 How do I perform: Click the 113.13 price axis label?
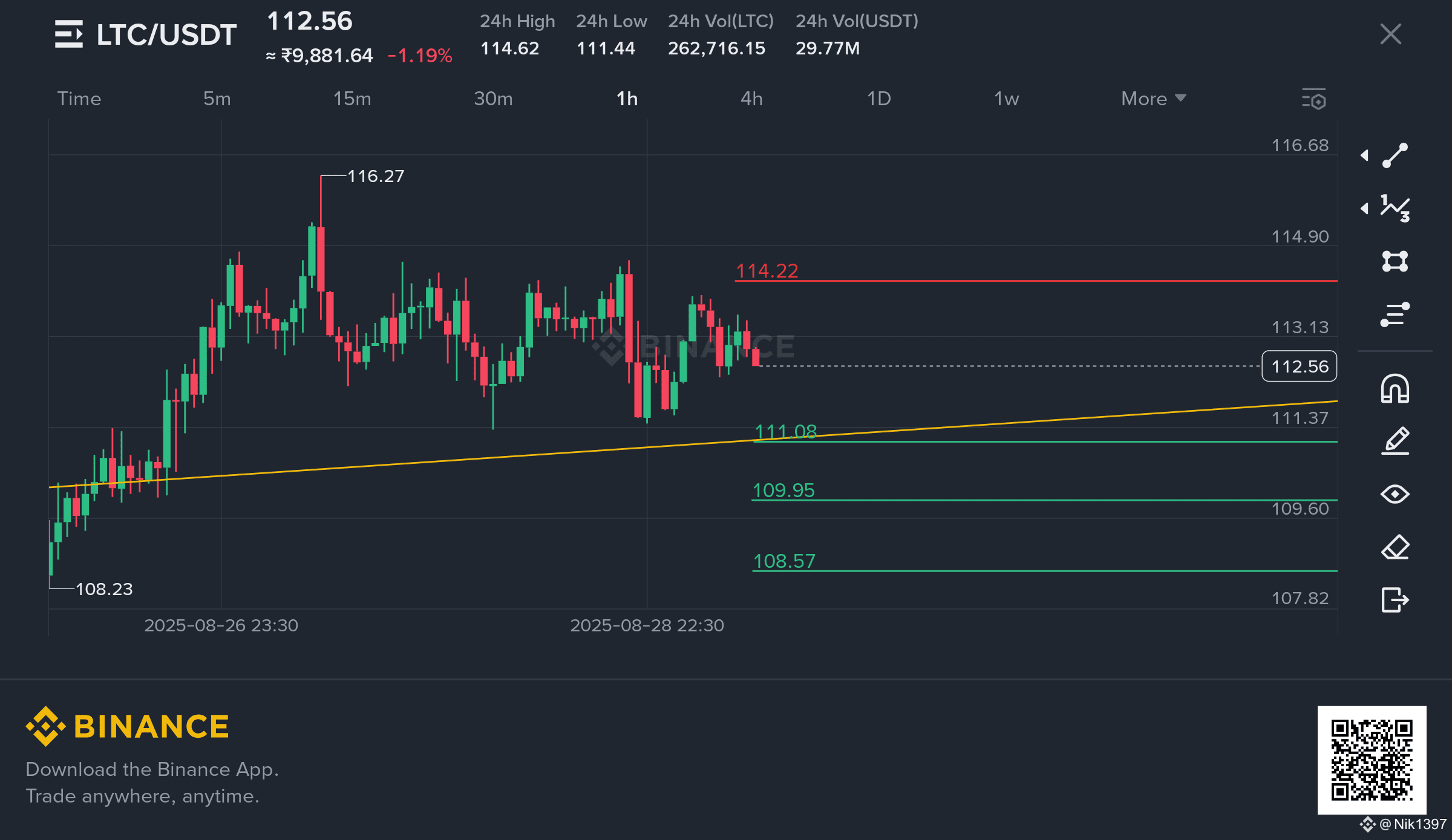(1300, 327)
